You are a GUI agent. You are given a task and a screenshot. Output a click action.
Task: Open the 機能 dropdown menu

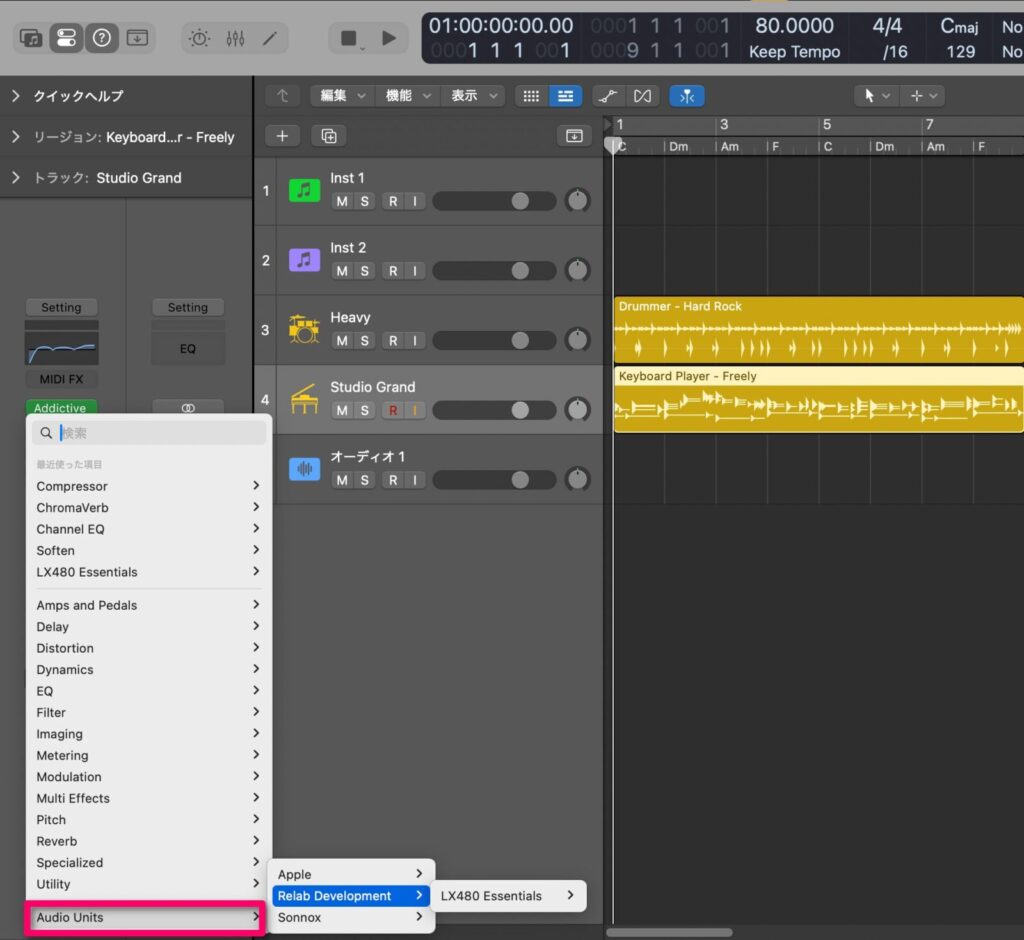(x=408, y=96)
